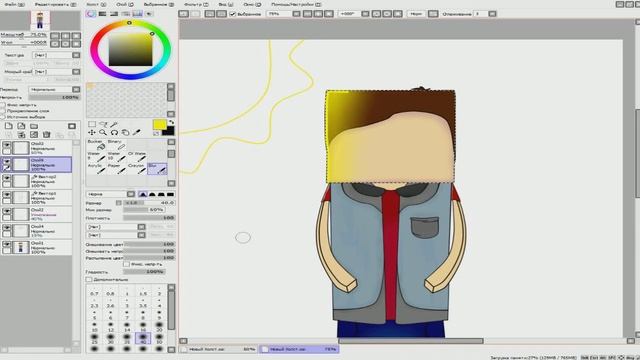Select brush size preset 40

(142, 337)
